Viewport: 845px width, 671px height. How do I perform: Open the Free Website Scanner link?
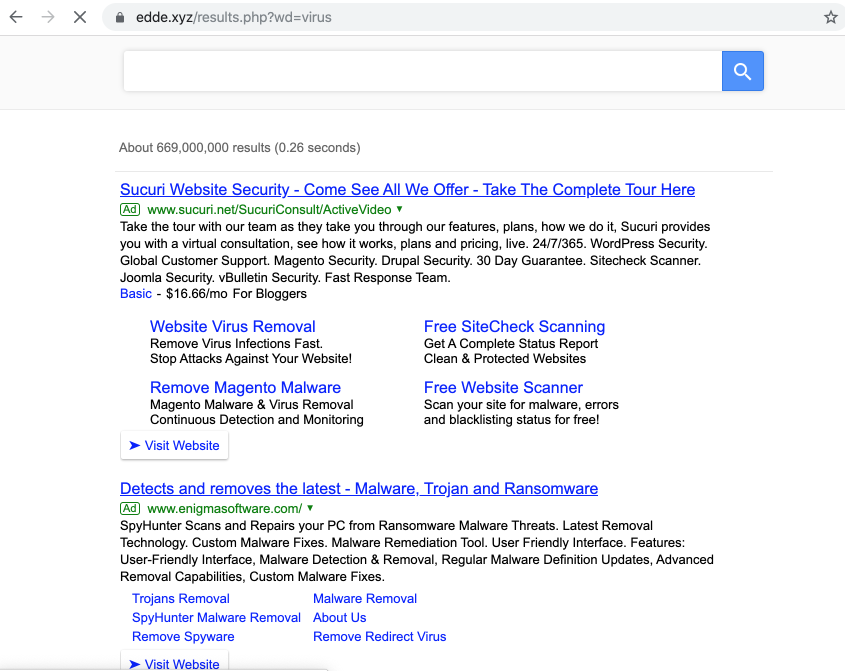pos(503,388)
